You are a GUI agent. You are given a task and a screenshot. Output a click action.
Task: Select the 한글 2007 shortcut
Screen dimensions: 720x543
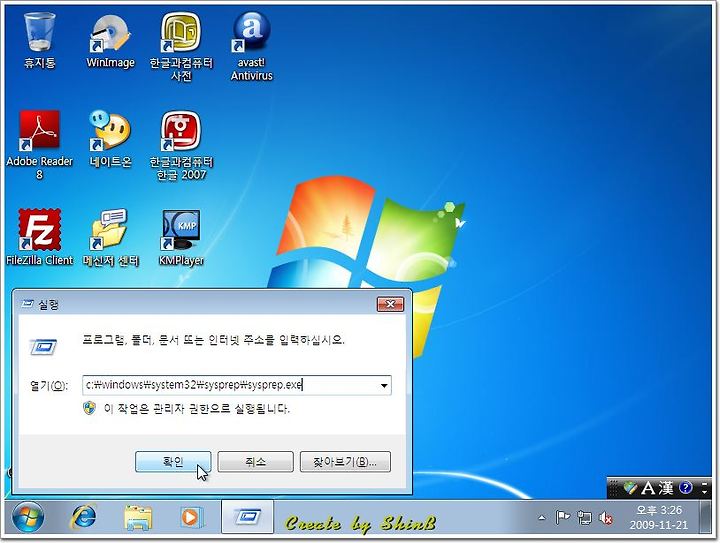[181, 145]
